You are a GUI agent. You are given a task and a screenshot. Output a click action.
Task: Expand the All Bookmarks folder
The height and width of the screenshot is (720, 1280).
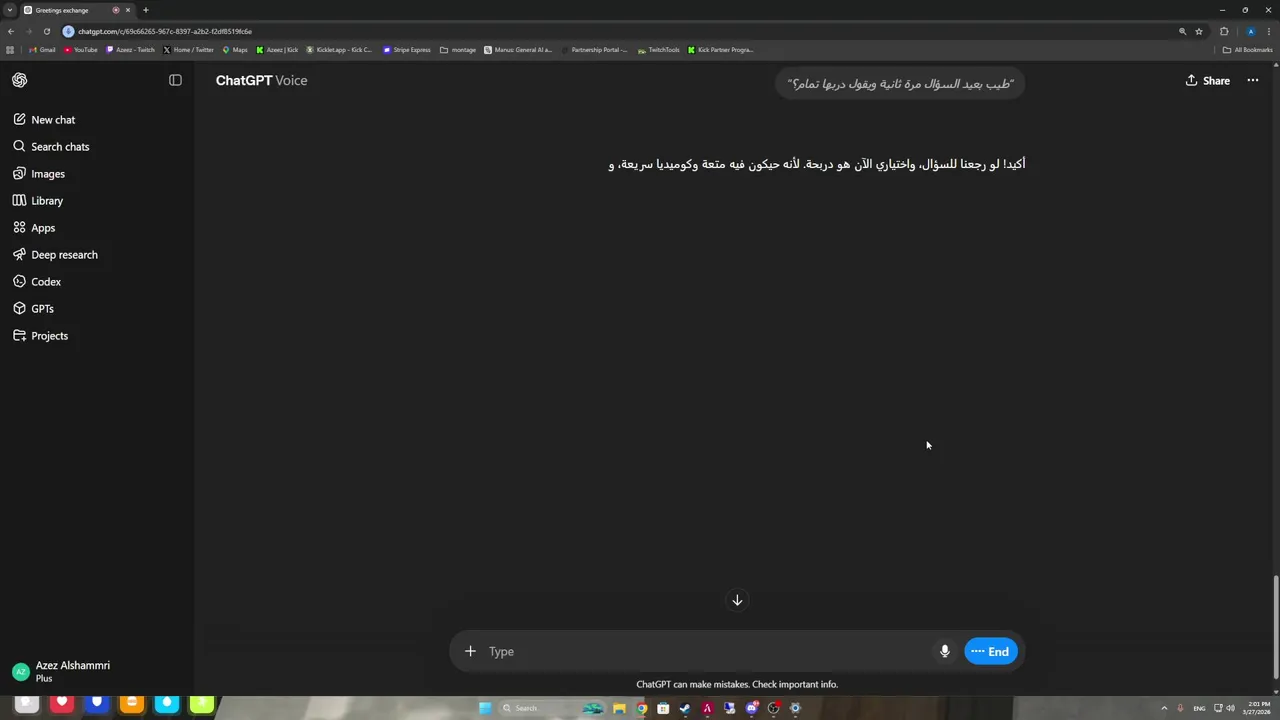pos(1248,50)
